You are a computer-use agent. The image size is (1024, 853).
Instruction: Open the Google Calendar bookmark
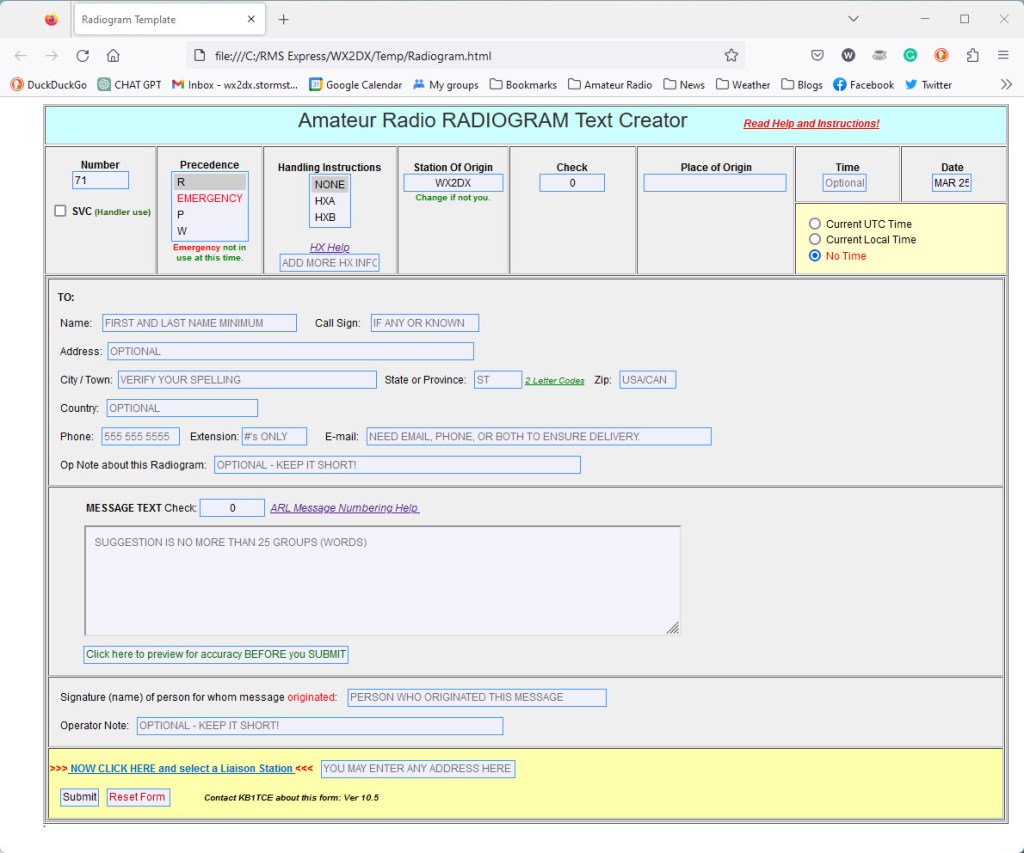(x=355, y=85)
